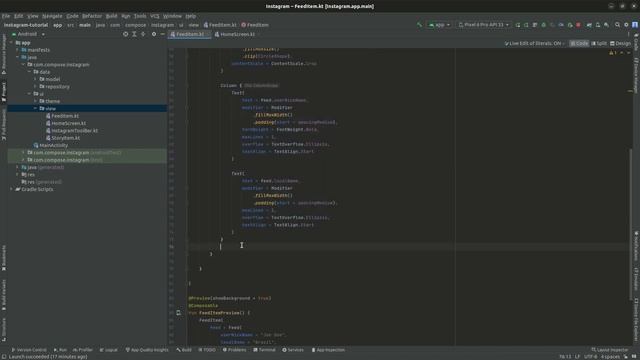The image size is (640, 360).
Task: Open the Profiler tool window
Action: pos(83,350)
